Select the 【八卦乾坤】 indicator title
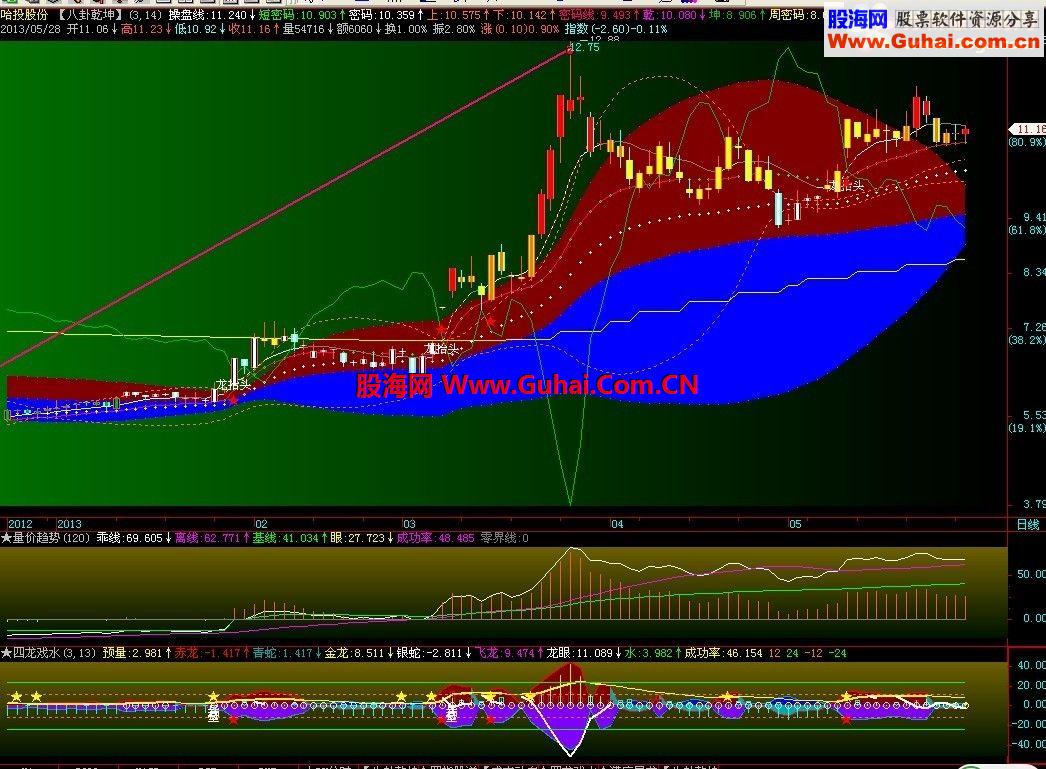1046x769 pixels. pyautogui.click(x=91, y=15)
